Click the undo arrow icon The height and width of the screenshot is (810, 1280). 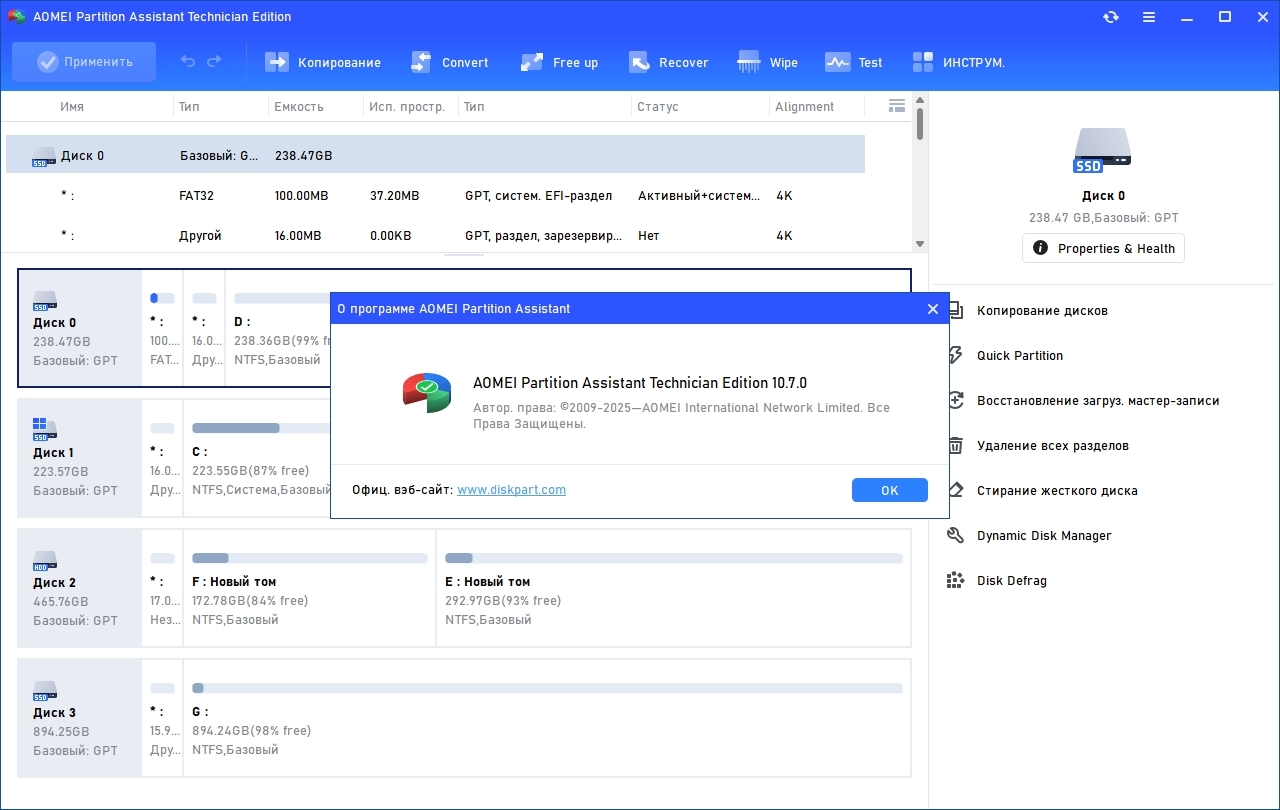coord(188,62)
